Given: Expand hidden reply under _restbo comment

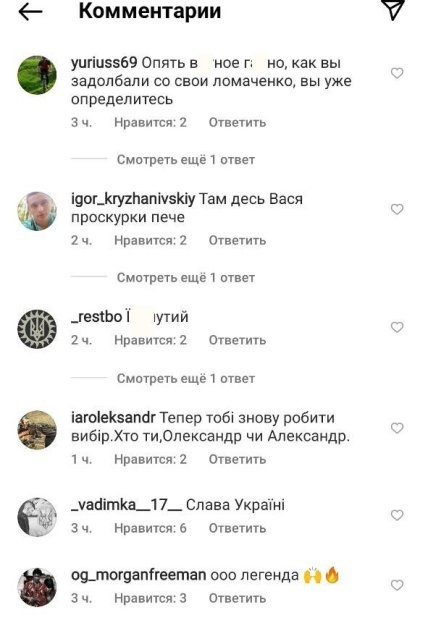Looking at the screenshot, I should 185,379.
